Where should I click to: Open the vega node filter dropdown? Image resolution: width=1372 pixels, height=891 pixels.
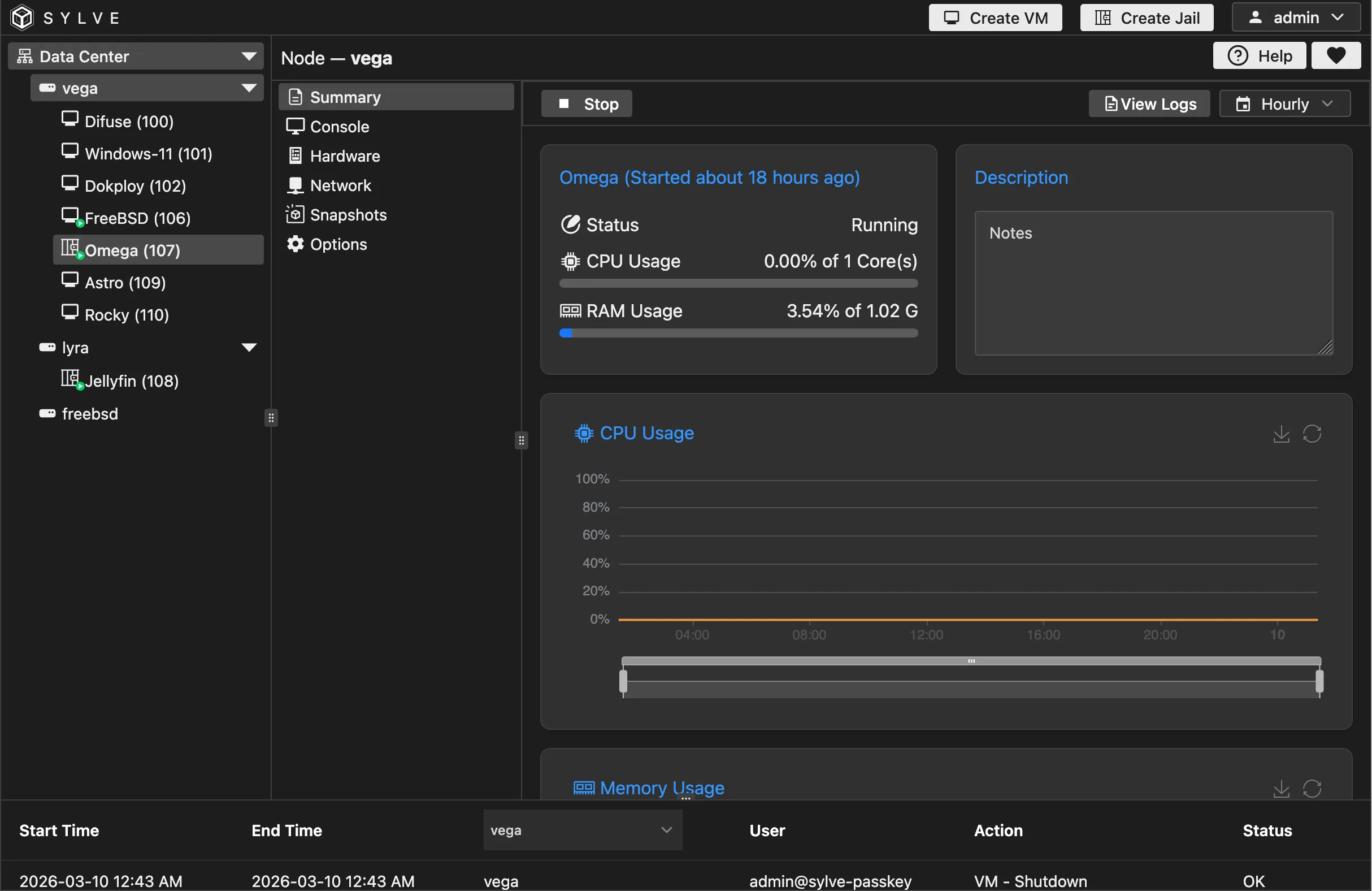[x=582, y=831]
